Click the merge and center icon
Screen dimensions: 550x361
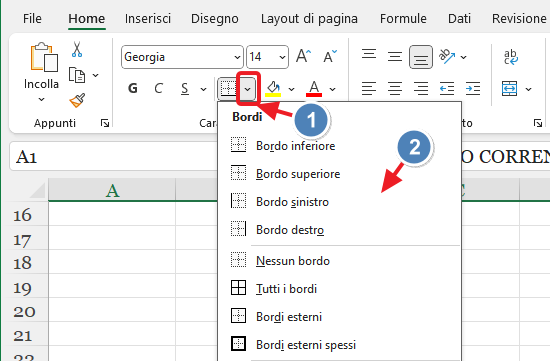pyautogui.click(x=509, y=89)
